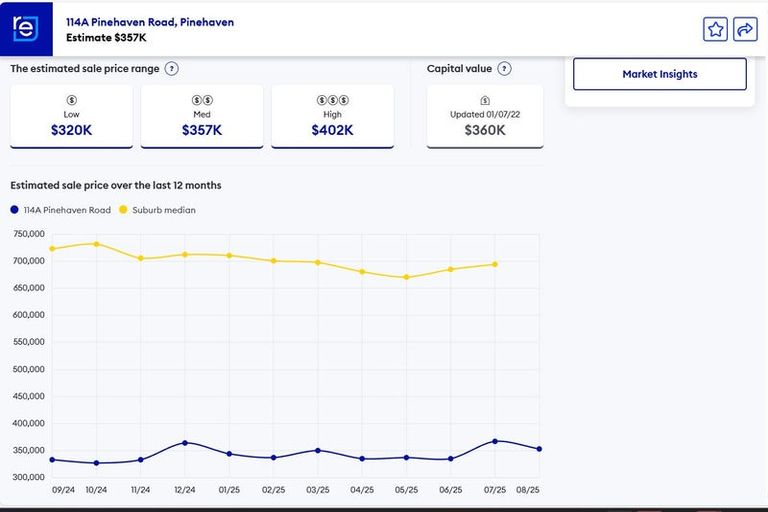The width and height of the screenshot is (768, 512).
Task: Select the Med $357K price card
Action: point(202,117)
